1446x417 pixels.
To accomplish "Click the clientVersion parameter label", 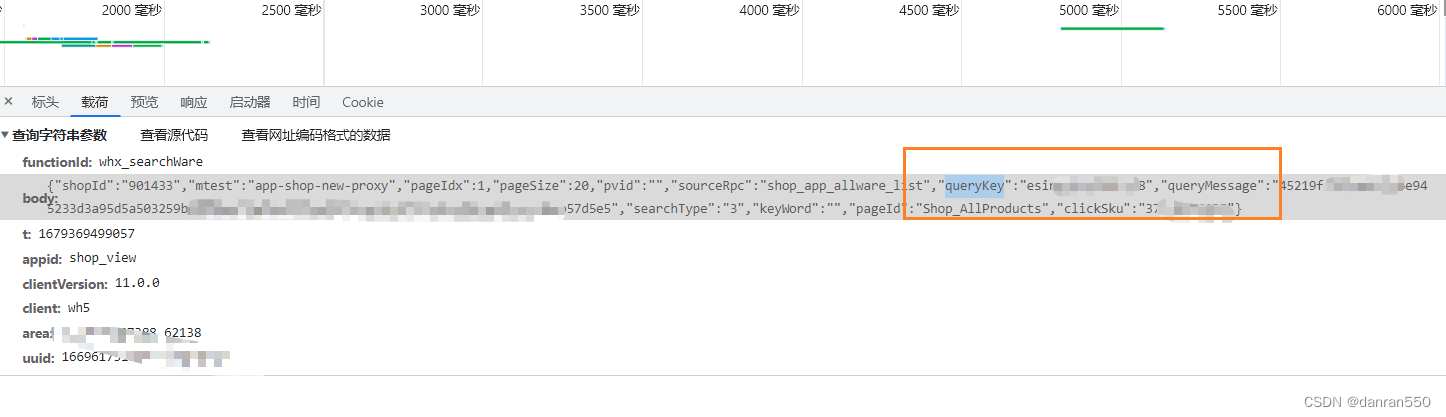I will click(x=66, y=283).
